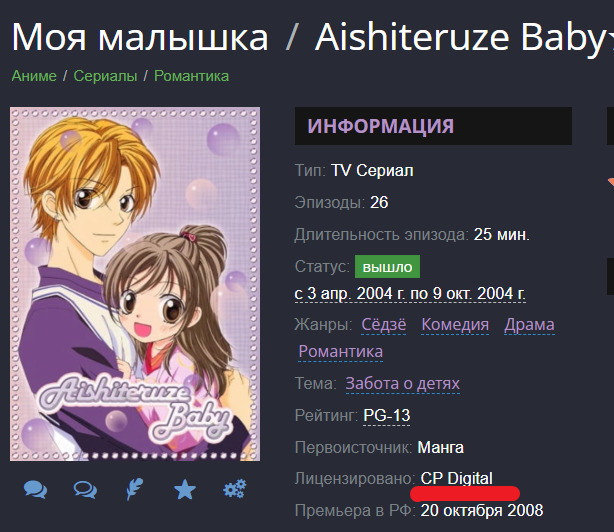Screen dimensions: 614x532
Task: Open the Романтика breadcrumb link
Action: [191, 76]
